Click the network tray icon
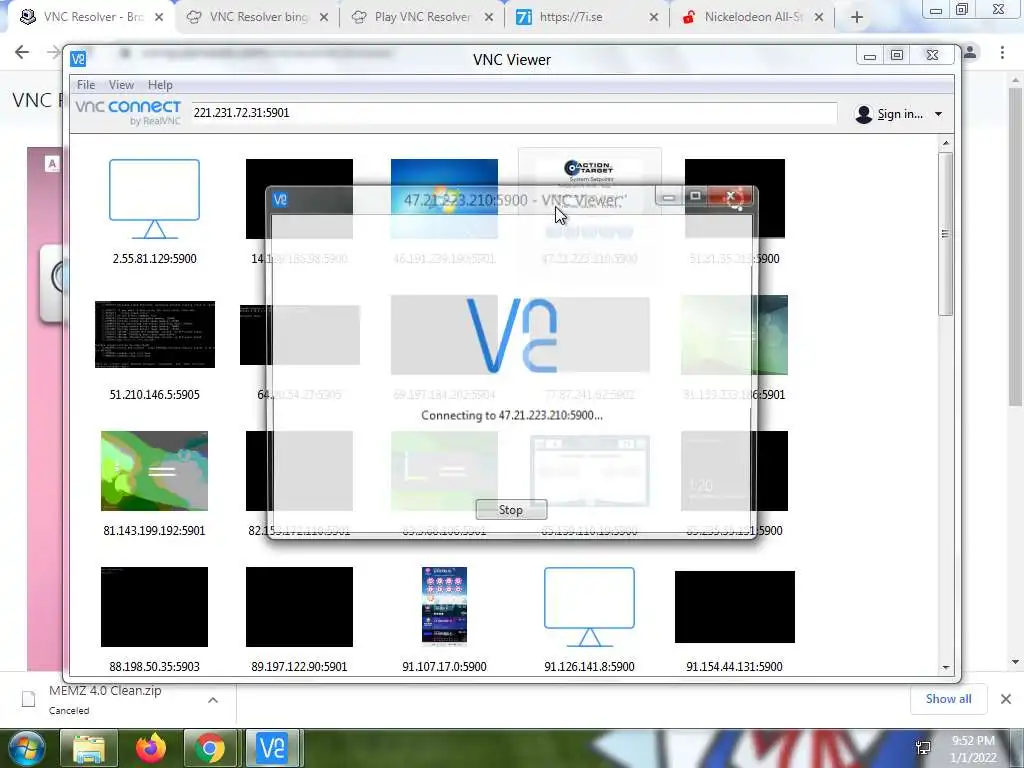Screen dimensions: 1024x768 click(923, 748)
